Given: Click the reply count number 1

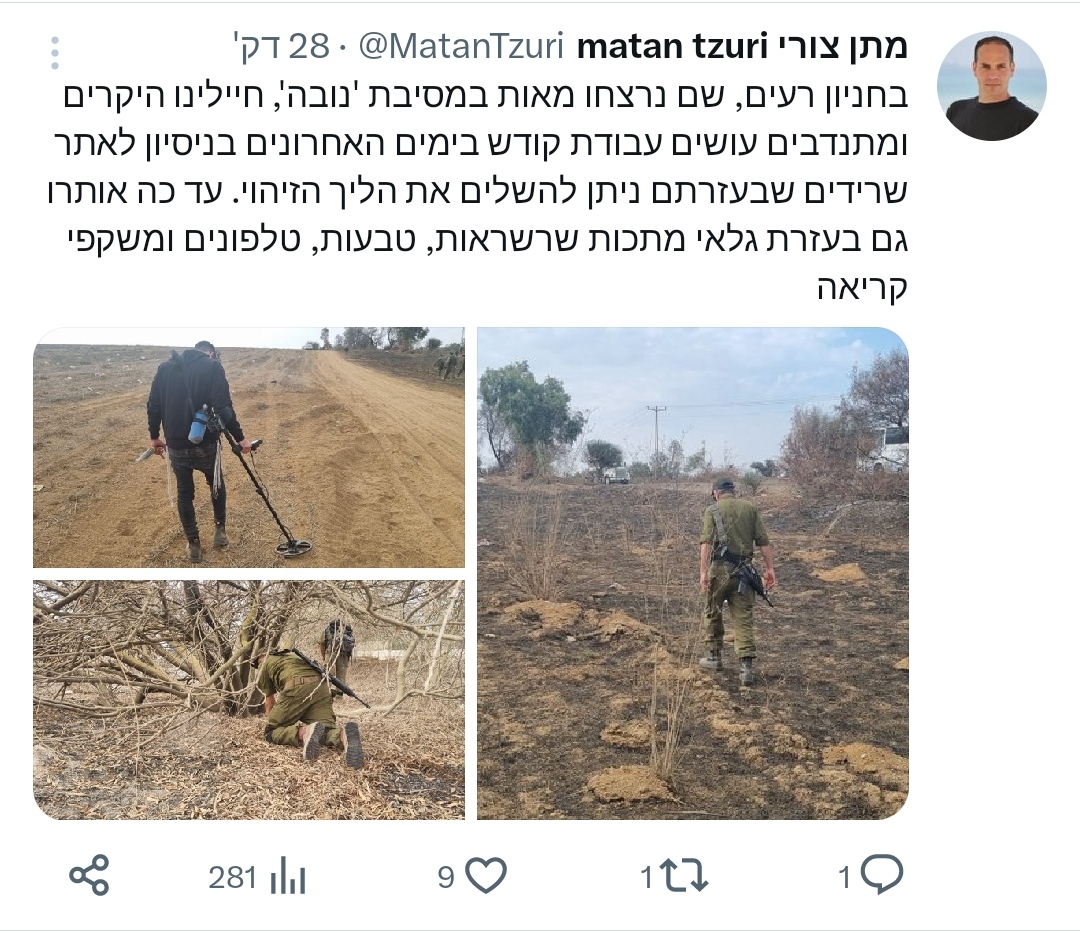Looking at the screenshot, I should (x=845, y=877).
